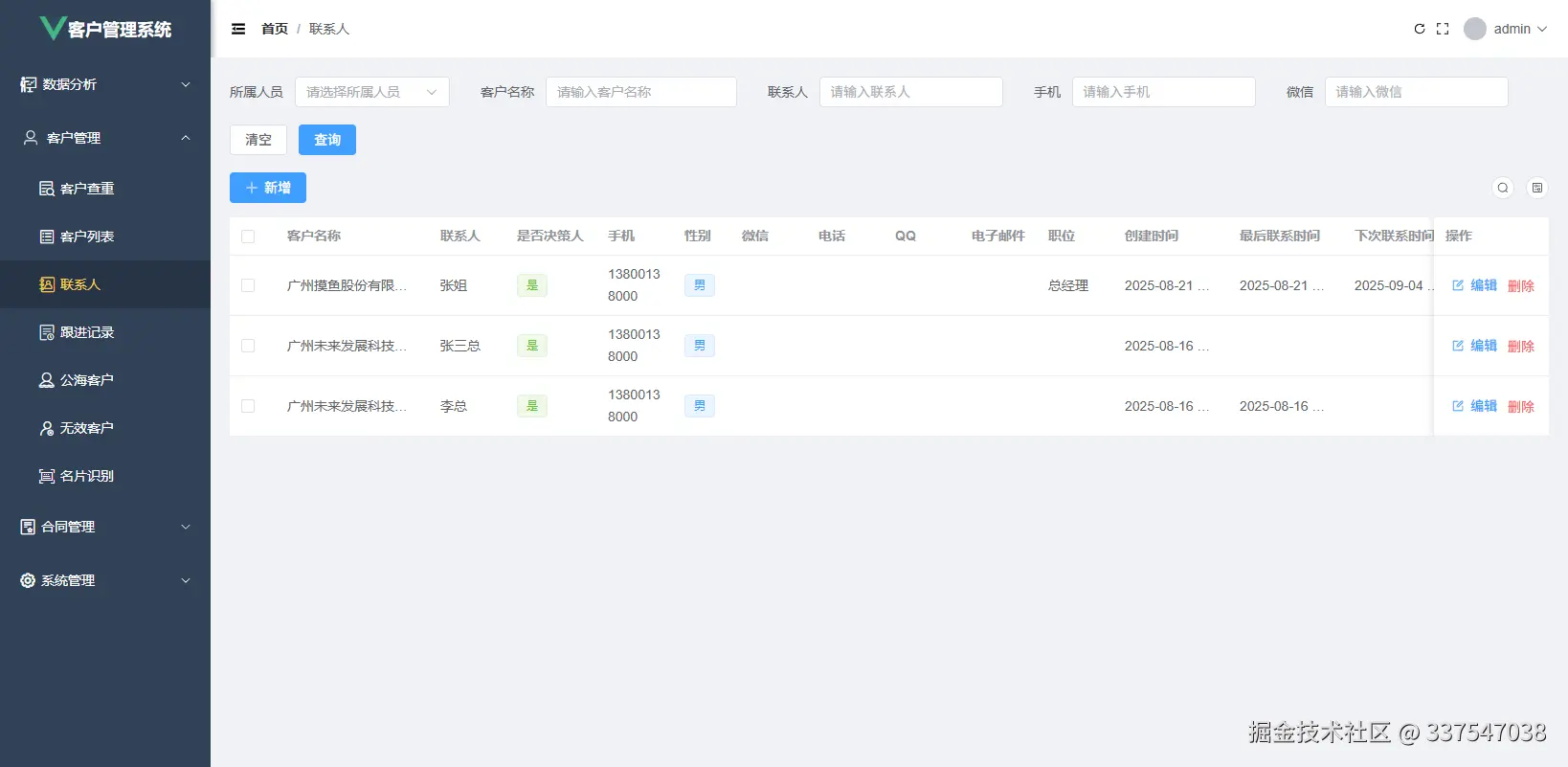The image size is (1568, 767).
Task: Click the 公海客户 user icon
Action: click(x=46, y=380)
